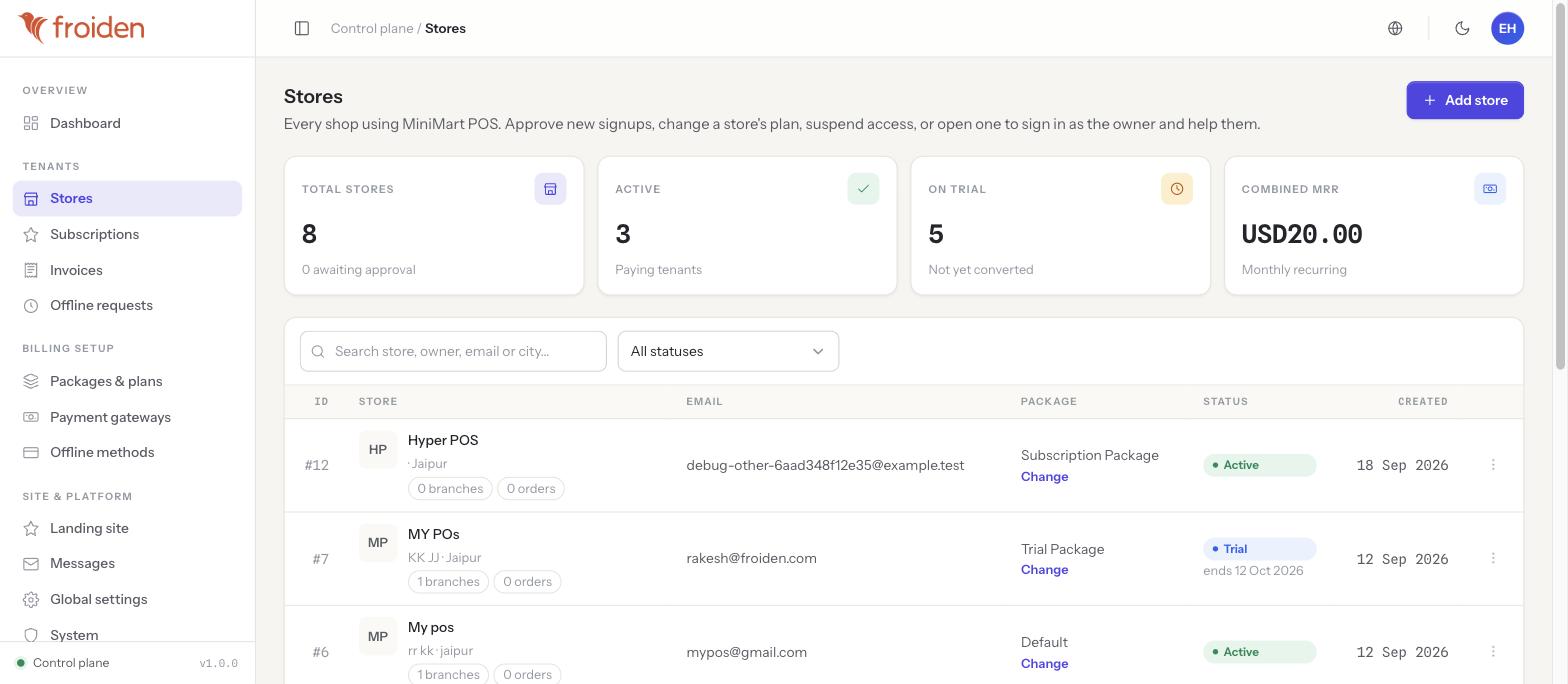Click the Total Stores card icon
The image size is (1568, 684).
click(x=550, y=189)
